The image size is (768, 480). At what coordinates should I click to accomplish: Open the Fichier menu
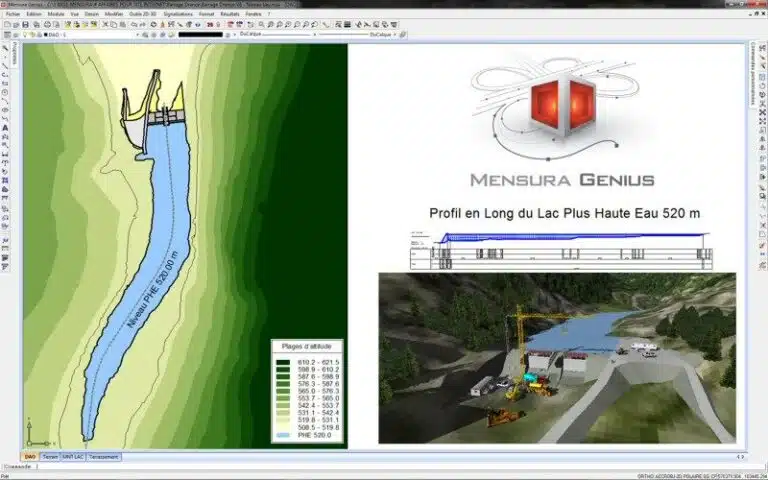point(13,15)
